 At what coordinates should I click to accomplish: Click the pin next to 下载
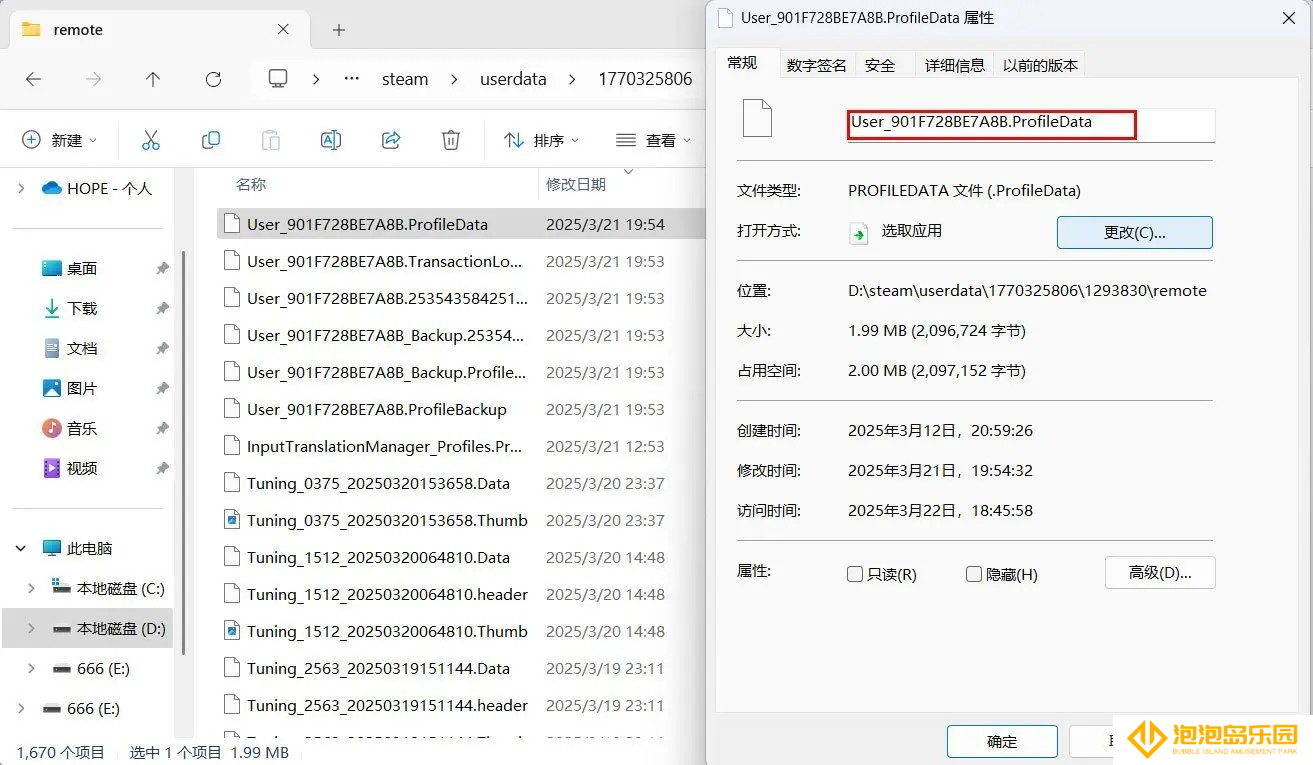(x=162, y=308)
